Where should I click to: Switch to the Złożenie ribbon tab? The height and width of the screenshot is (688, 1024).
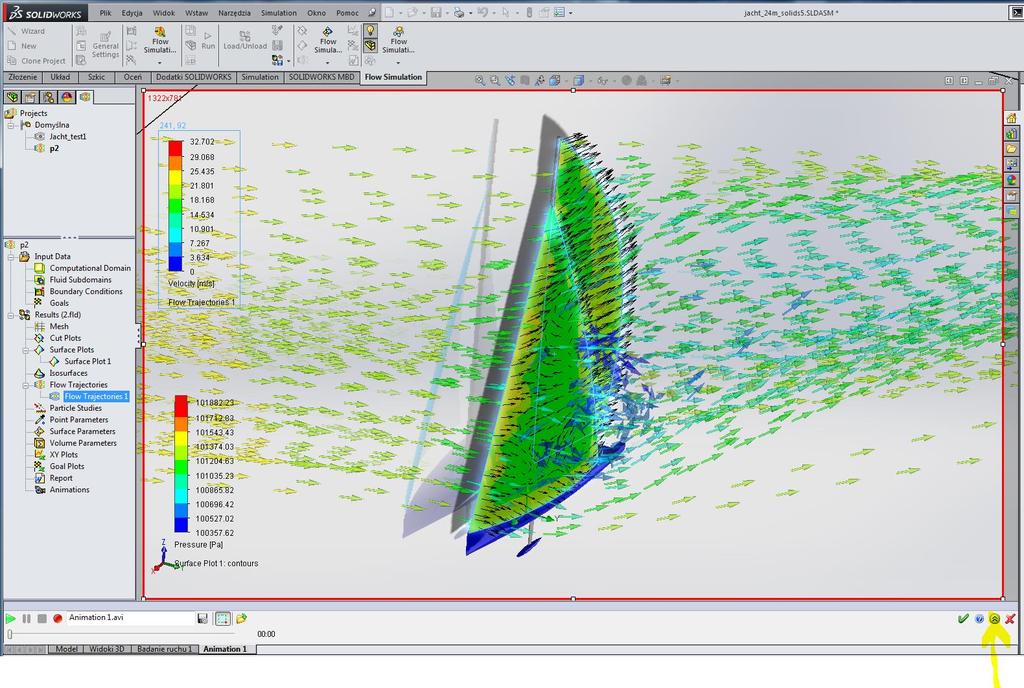point(23,77)
